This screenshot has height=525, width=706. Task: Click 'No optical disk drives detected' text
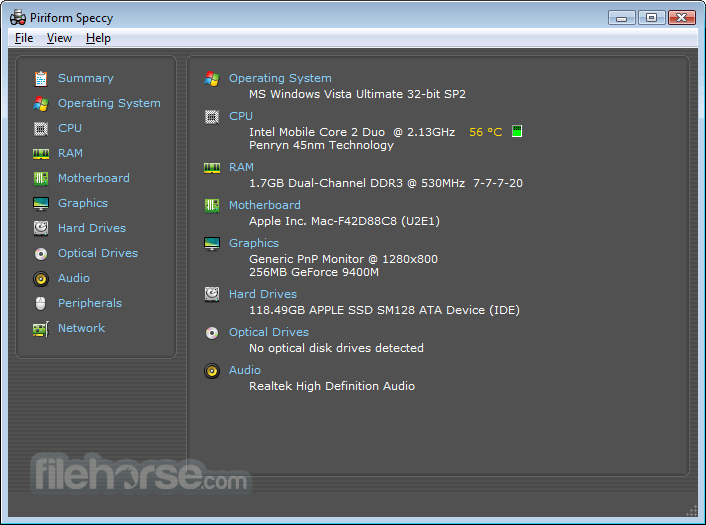click(336, 348)
